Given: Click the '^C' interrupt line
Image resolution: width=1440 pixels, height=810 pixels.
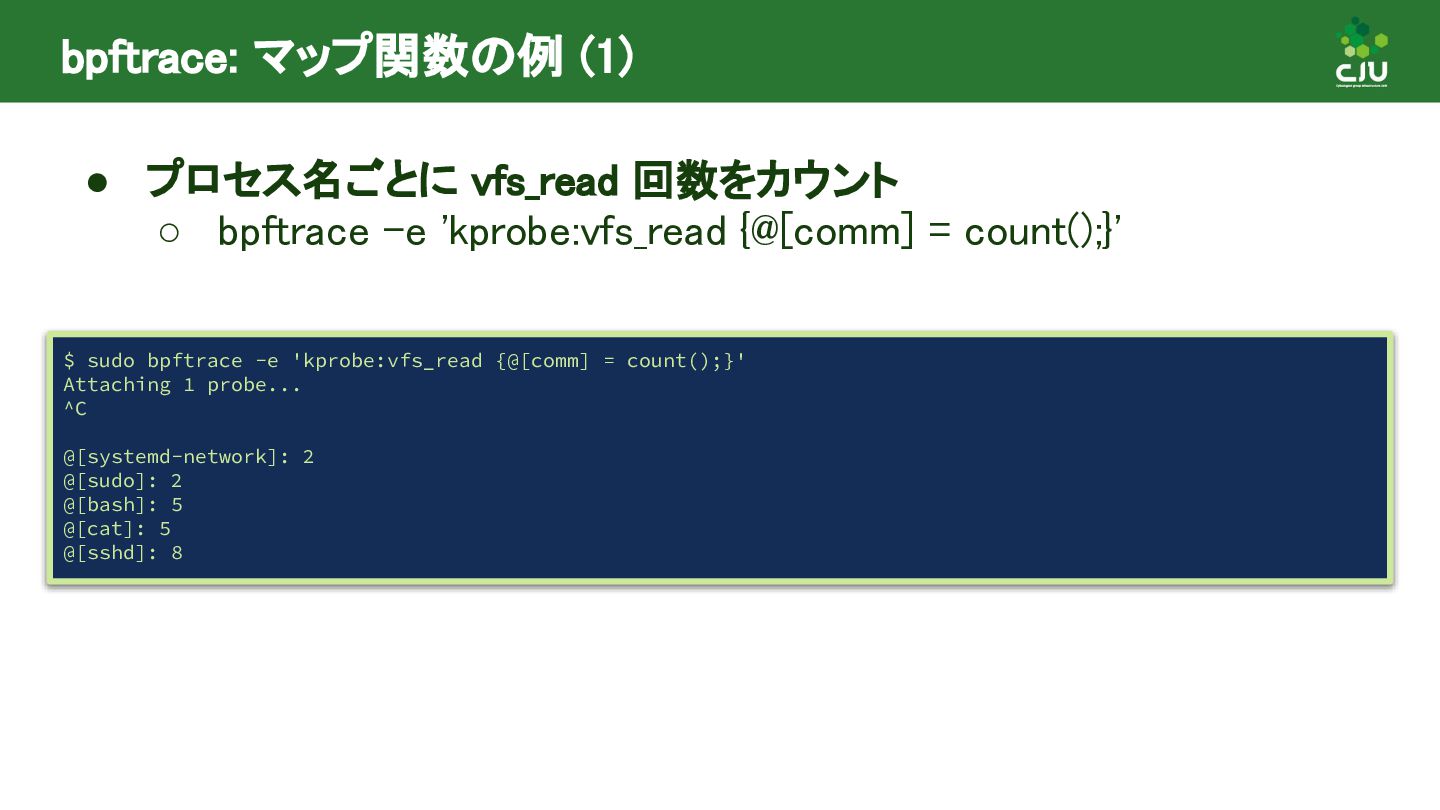Looking at the screenshot, I should [75, 408].
